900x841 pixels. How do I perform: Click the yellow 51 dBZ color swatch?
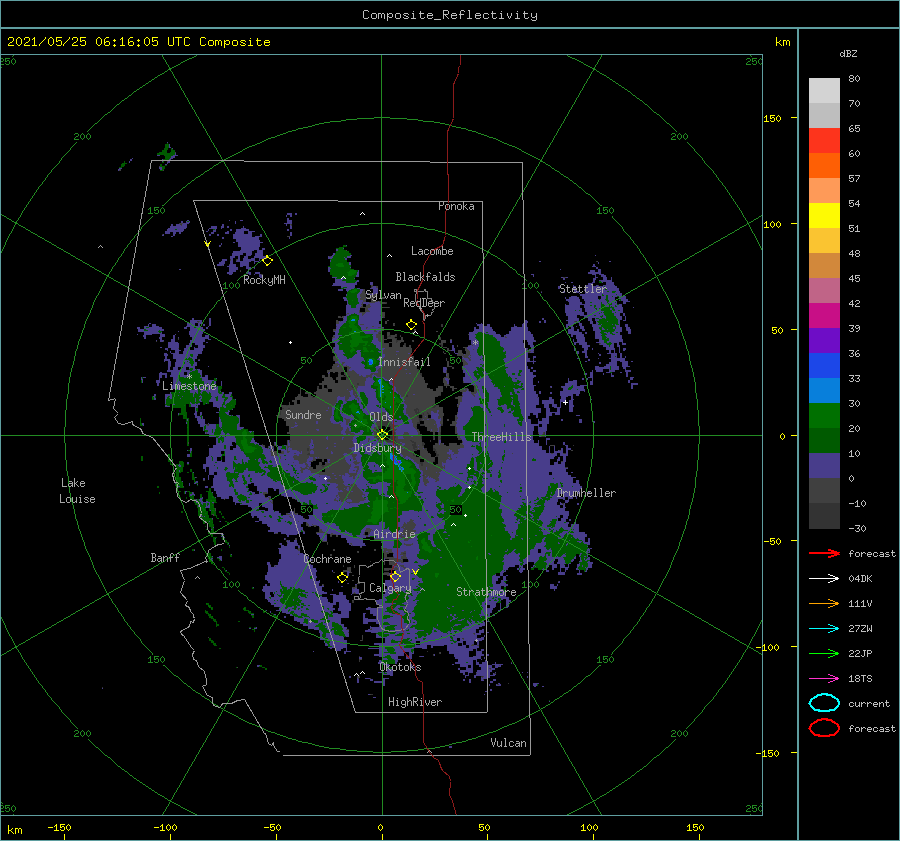(x=824, y=216)
